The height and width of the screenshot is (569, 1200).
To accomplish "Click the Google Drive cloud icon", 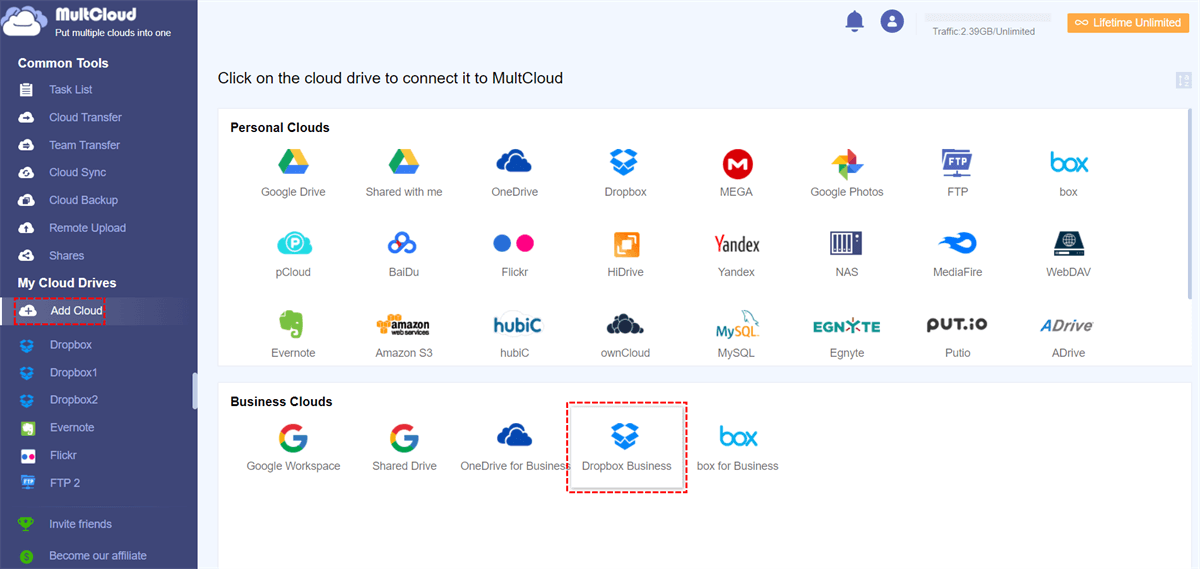I will 292,162.
